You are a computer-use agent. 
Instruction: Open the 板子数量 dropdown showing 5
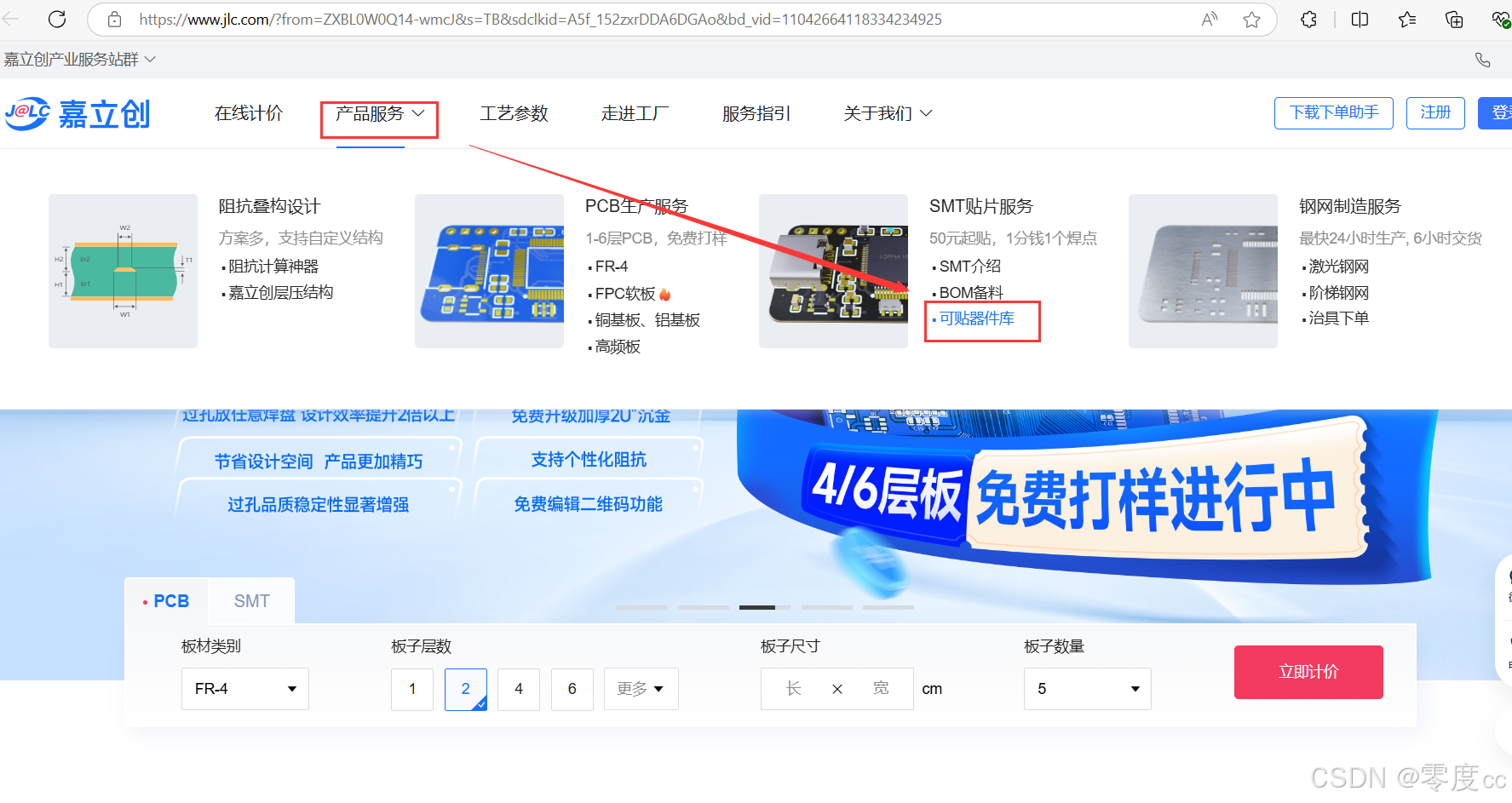1088,689
